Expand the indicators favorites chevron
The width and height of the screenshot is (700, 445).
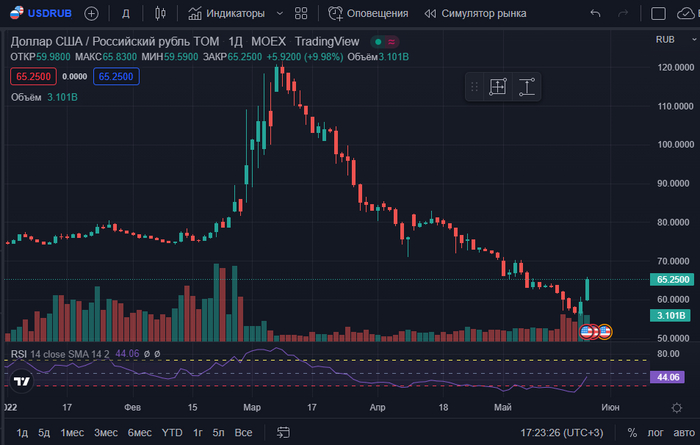tap(280, 13)
